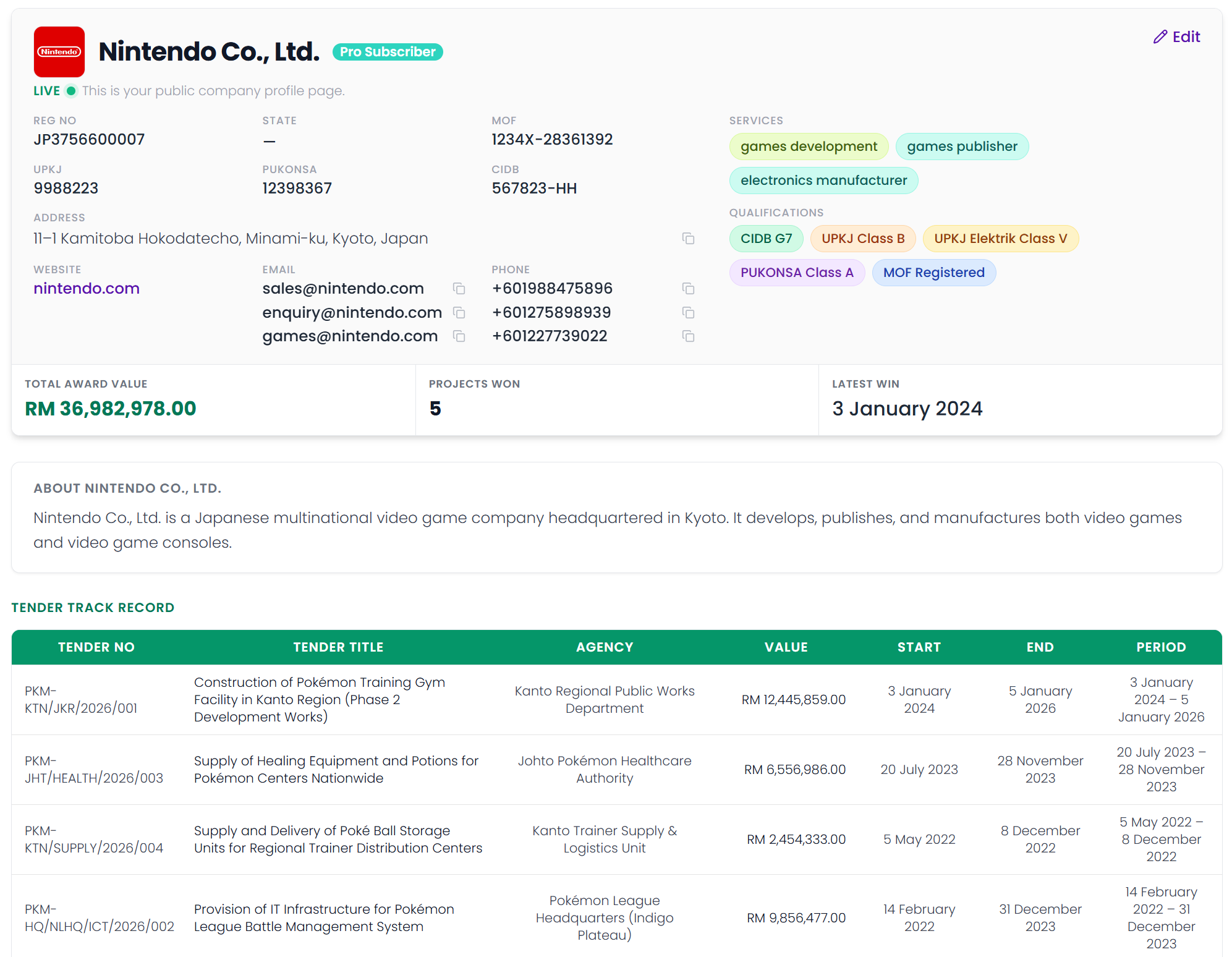The image size is (1232, 957).
Task: Click the UPKJ Elektrik Class V badge
Action: 1000,239
